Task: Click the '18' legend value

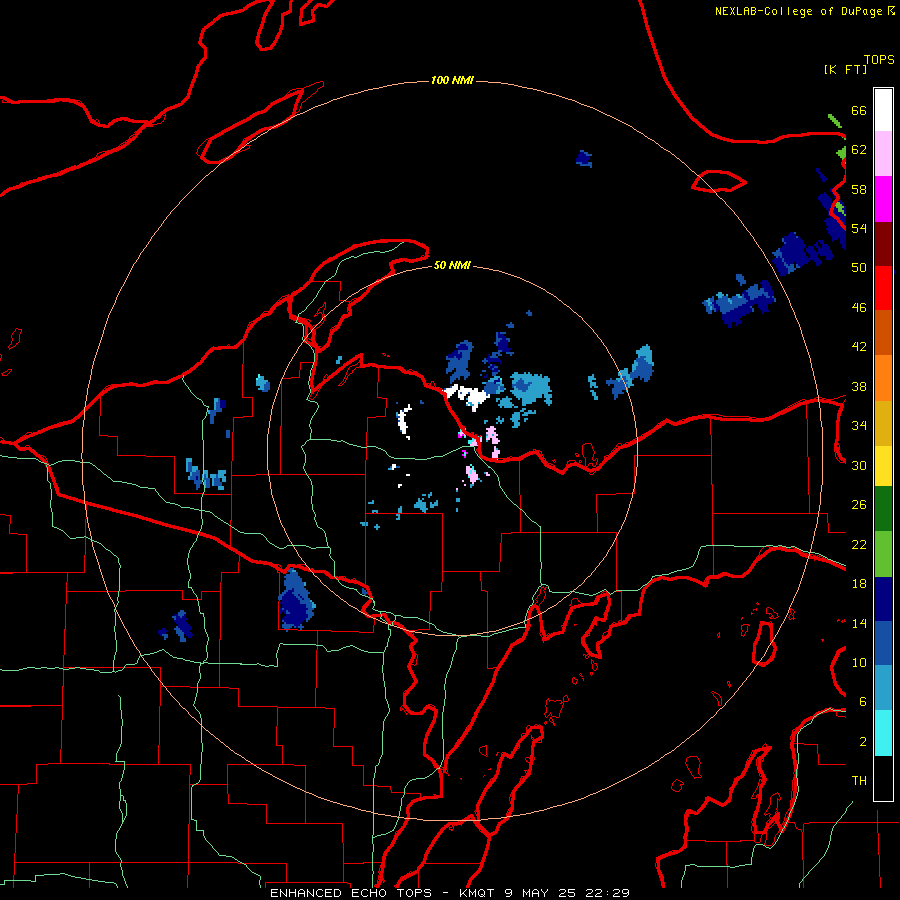Action: coord(859,584)
